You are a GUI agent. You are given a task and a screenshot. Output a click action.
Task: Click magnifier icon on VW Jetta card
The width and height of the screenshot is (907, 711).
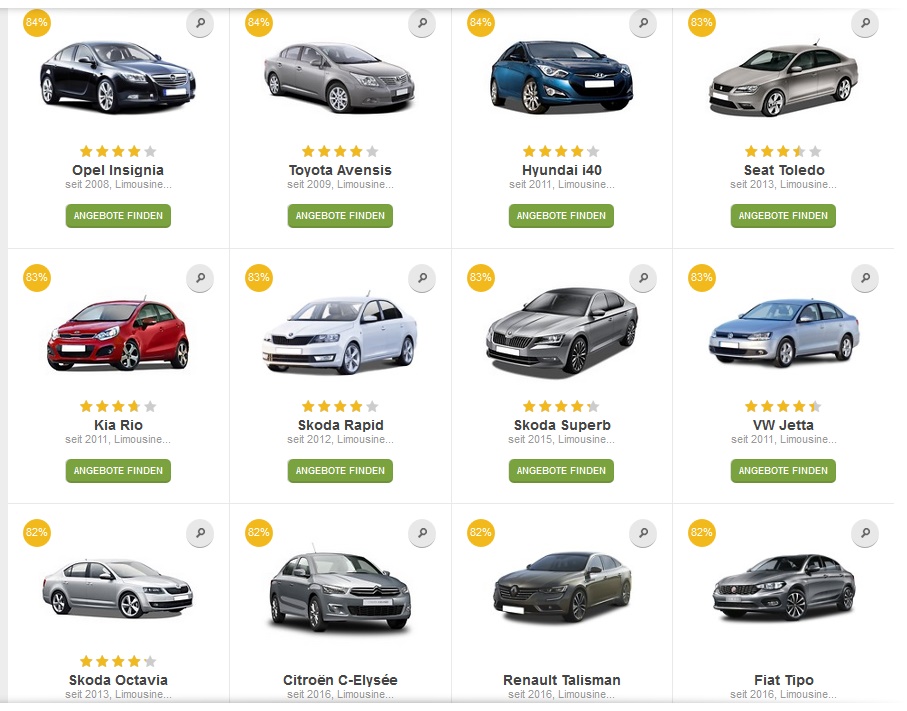[865, 279]
